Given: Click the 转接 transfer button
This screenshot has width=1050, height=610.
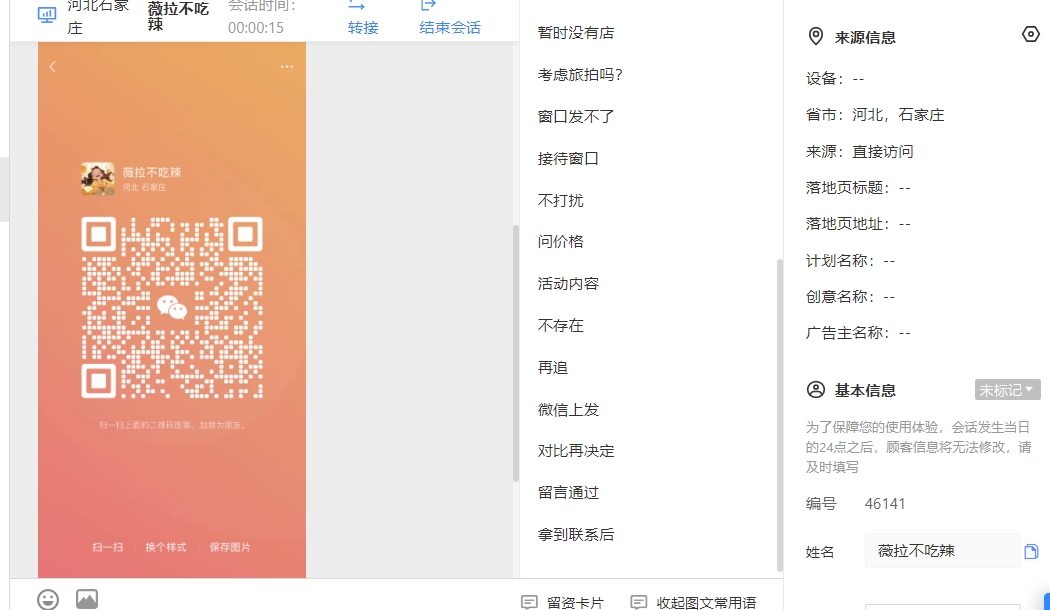Looking at the screenshot, I should click(363, 18).
